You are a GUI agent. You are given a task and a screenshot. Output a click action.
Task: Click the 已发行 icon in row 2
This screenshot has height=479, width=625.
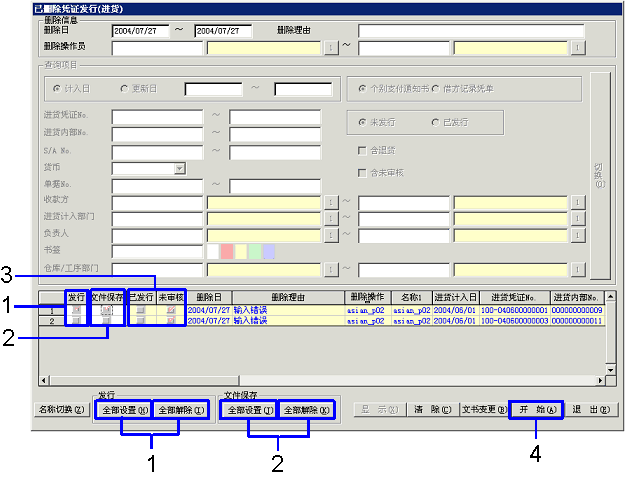click(x=141, y=322)
